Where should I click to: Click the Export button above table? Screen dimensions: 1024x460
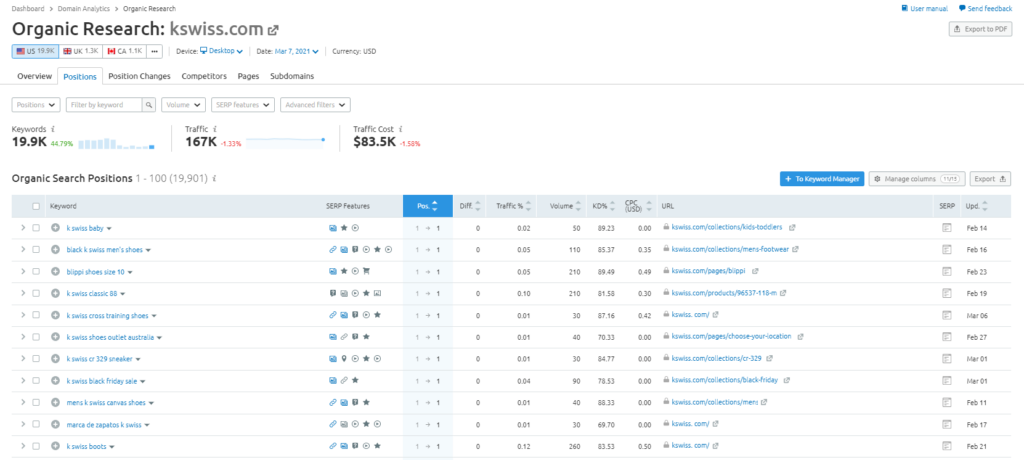(x=990, y=178)
